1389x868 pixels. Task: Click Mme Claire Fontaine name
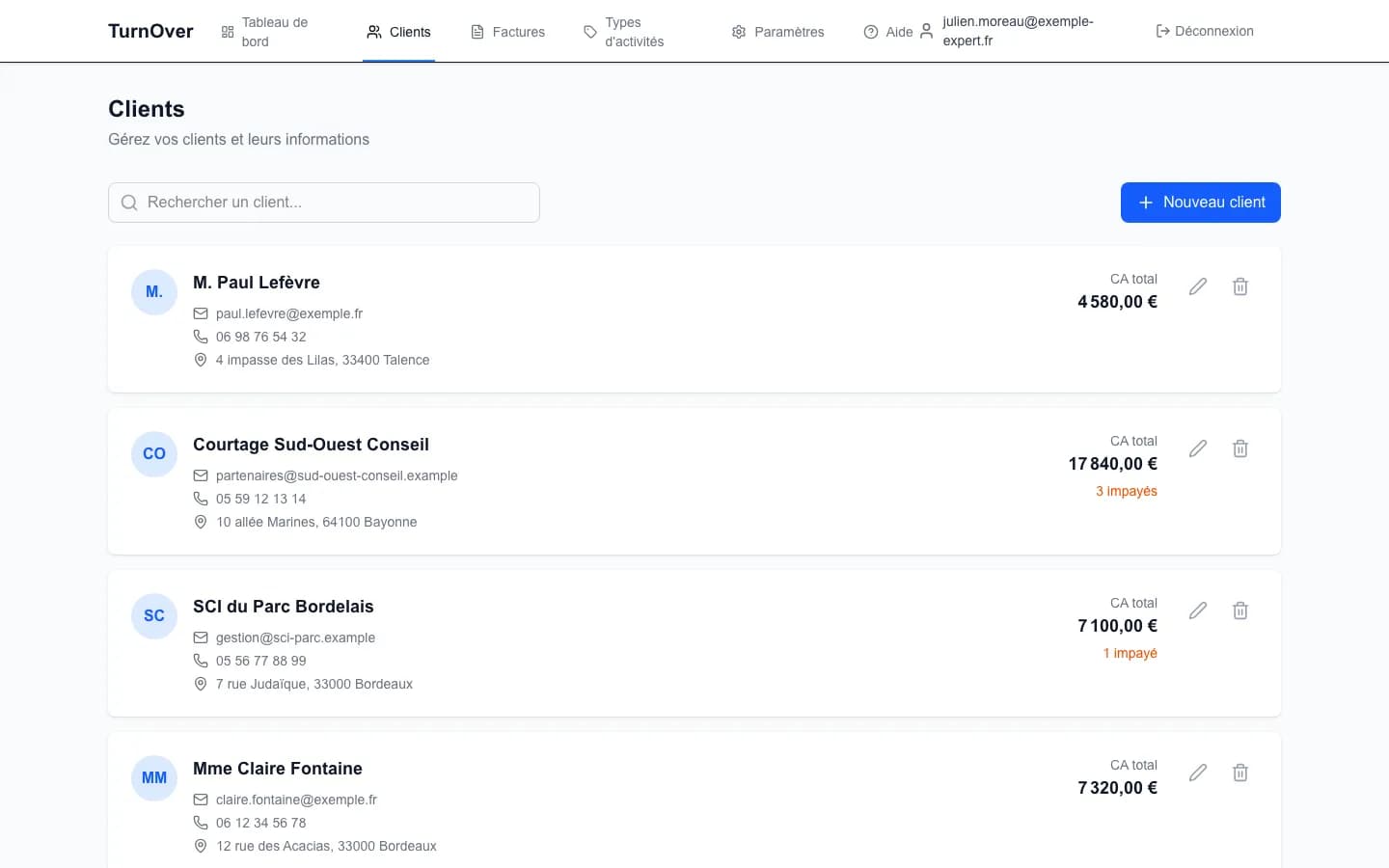coord(278,769)
